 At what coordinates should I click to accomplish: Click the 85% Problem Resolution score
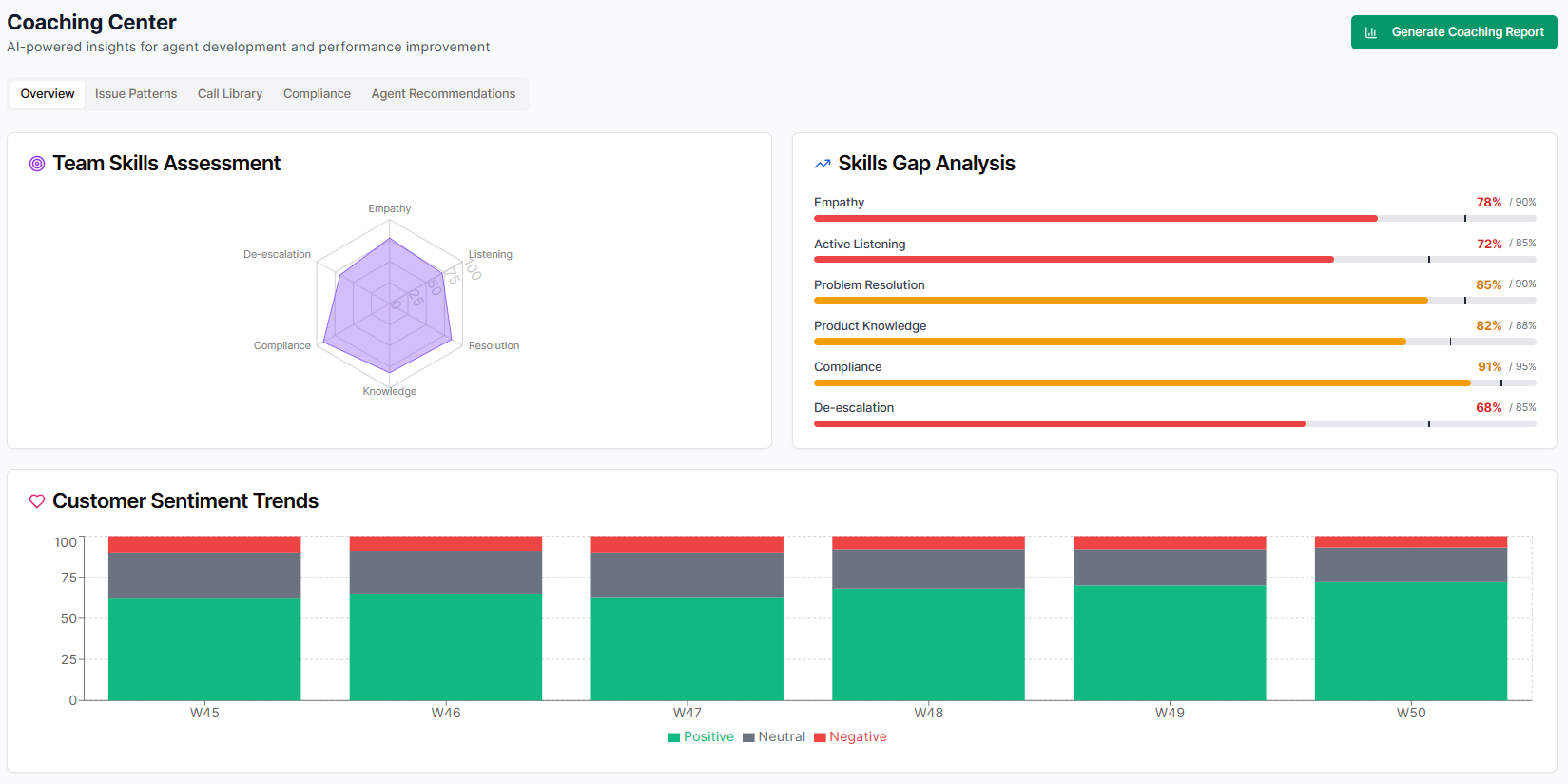pyautogui.click(x=1489, y=284)
